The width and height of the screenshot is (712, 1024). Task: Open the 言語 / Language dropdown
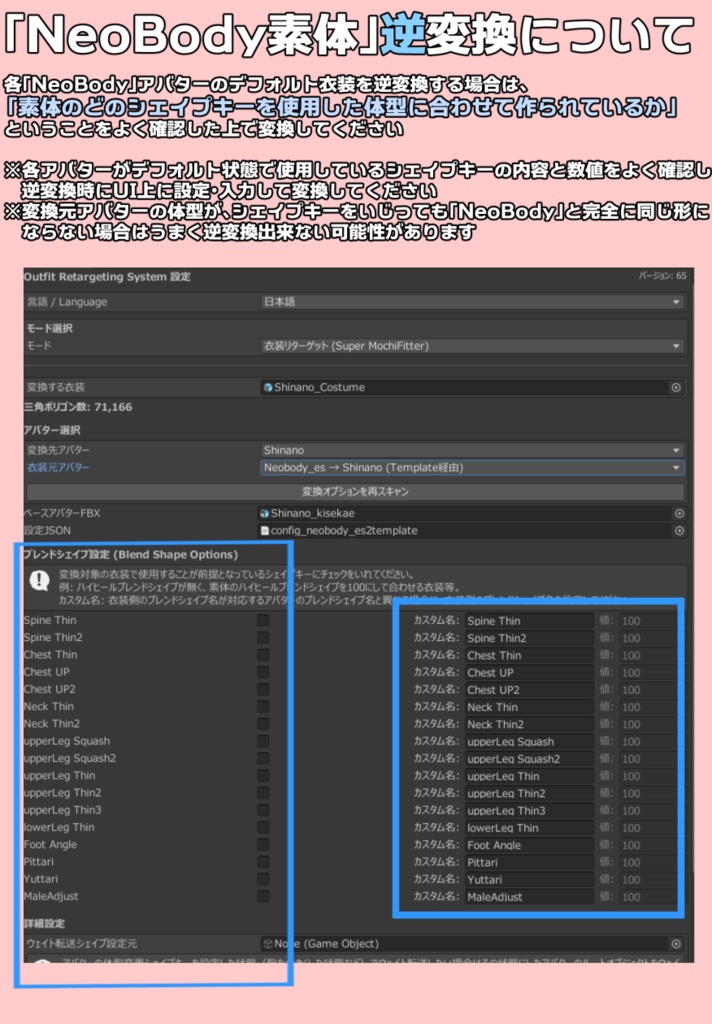(472, 302)
